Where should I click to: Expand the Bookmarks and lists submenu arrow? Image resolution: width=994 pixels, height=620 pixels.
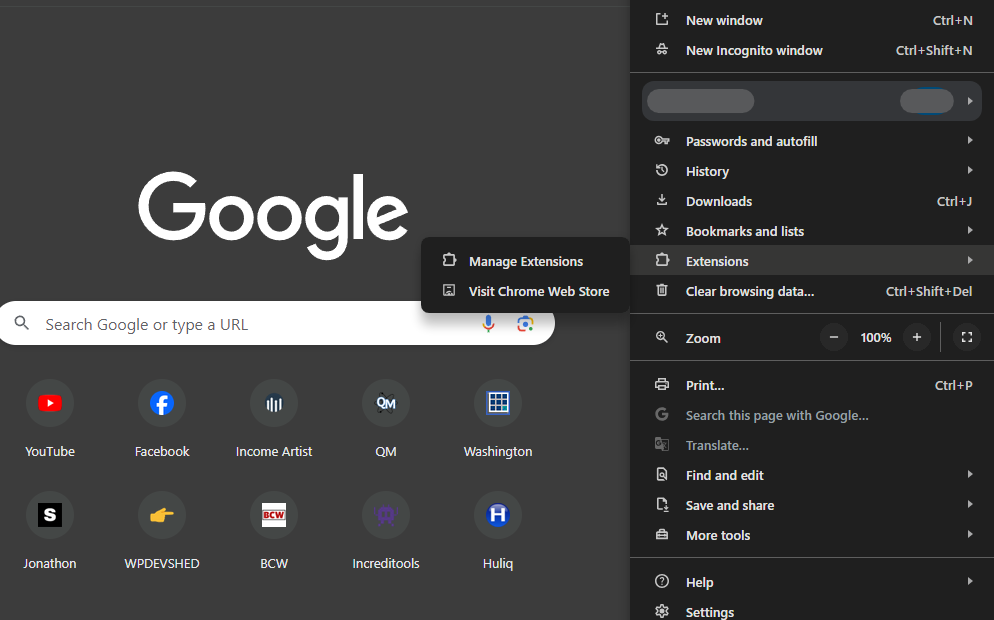970,230
